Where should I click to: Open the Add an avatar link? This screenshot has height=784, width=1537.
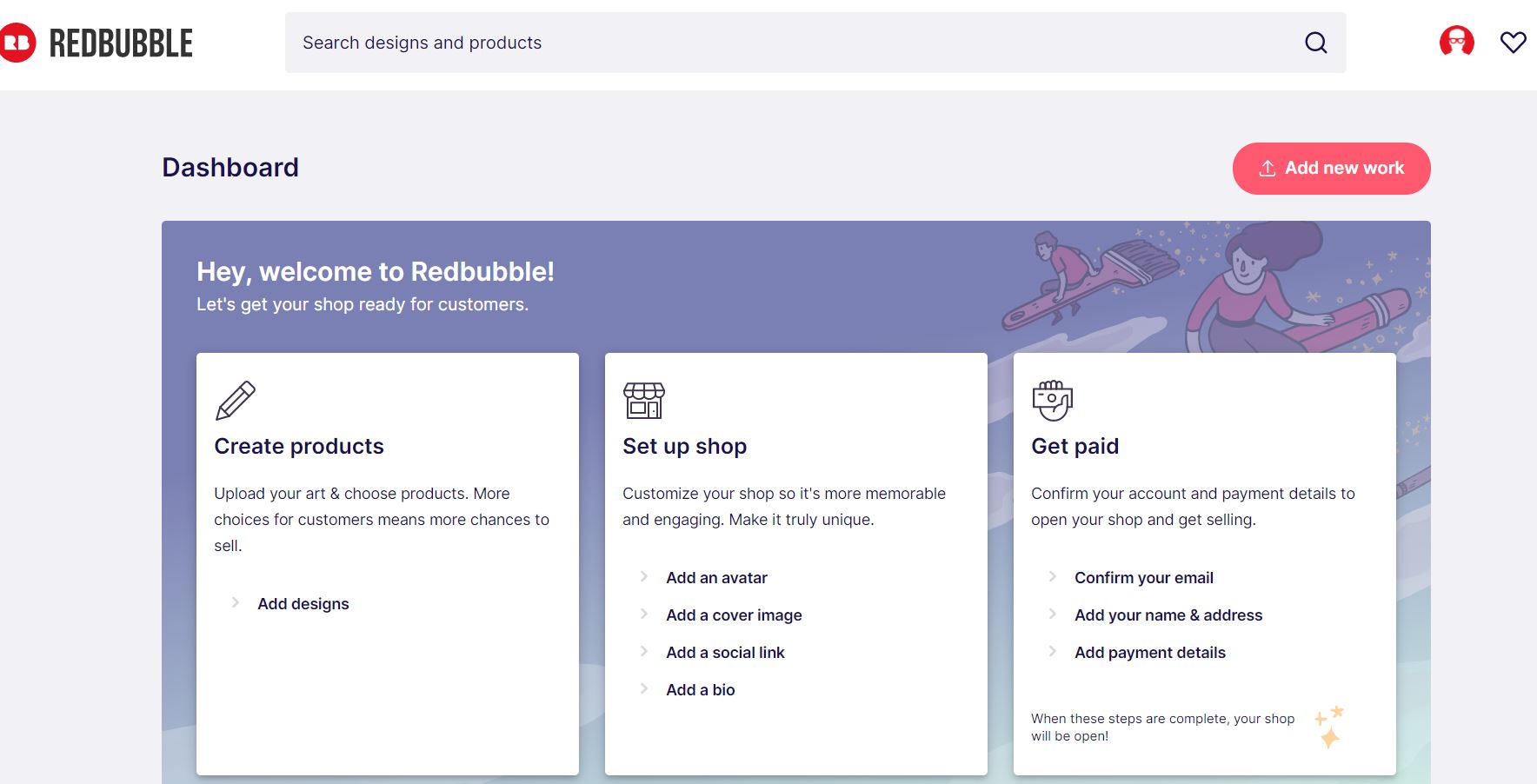point(716,578)
